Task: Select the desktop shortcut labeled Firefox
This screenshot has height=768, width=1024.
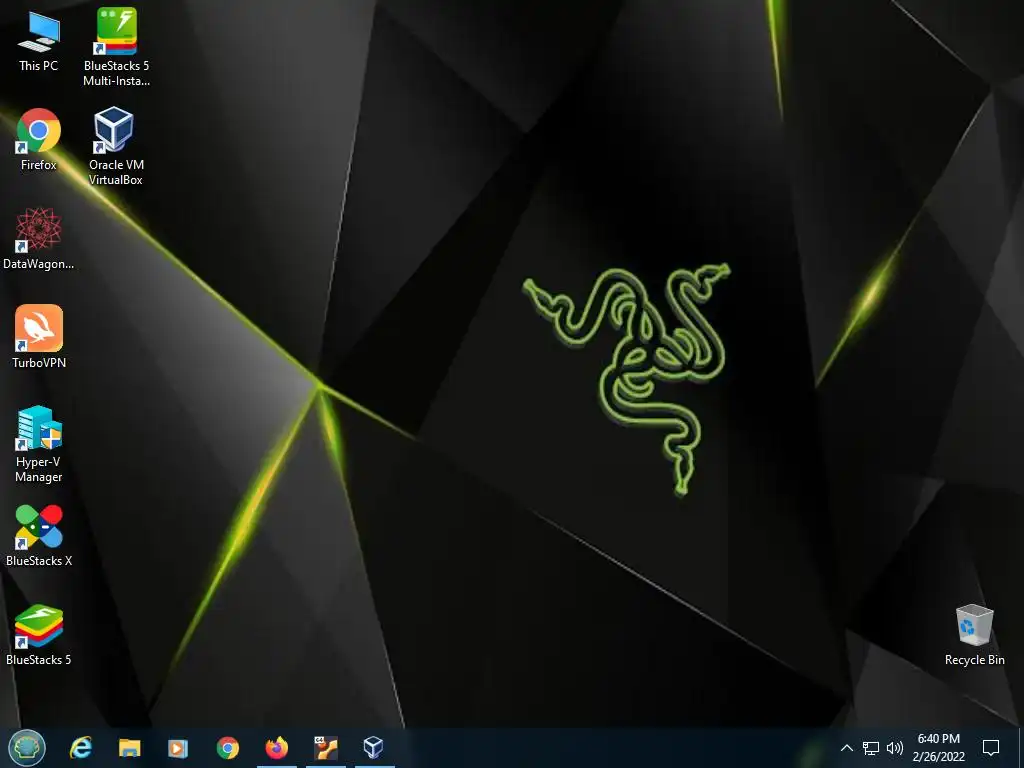Action: (x=39, y=139)
